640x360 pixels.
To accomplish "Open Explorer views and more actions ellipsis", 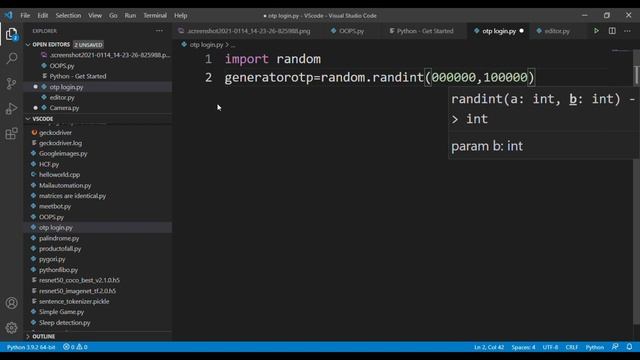I will [159, 31].
